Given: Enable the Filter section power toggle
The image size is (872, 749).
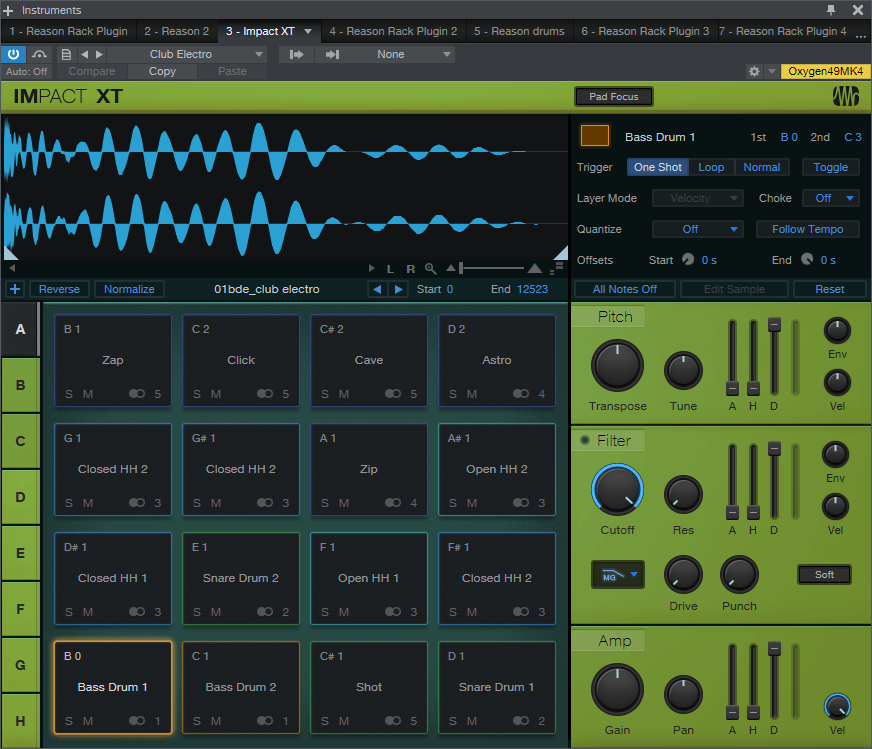Looking at the screenshot, I should pyautogui.click(x=584, y=440).
